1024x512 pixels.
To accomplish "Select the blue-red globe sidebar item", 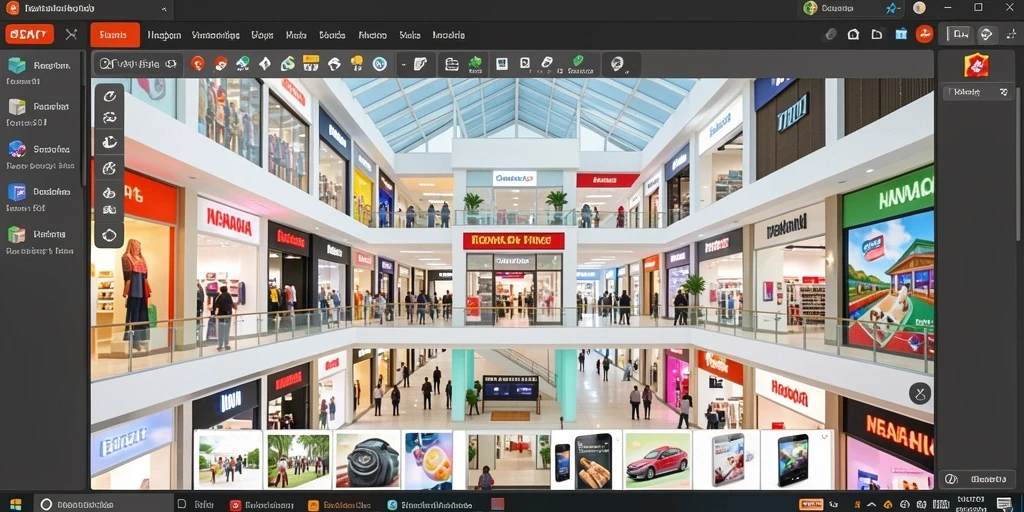I will (x=16, y=148).
